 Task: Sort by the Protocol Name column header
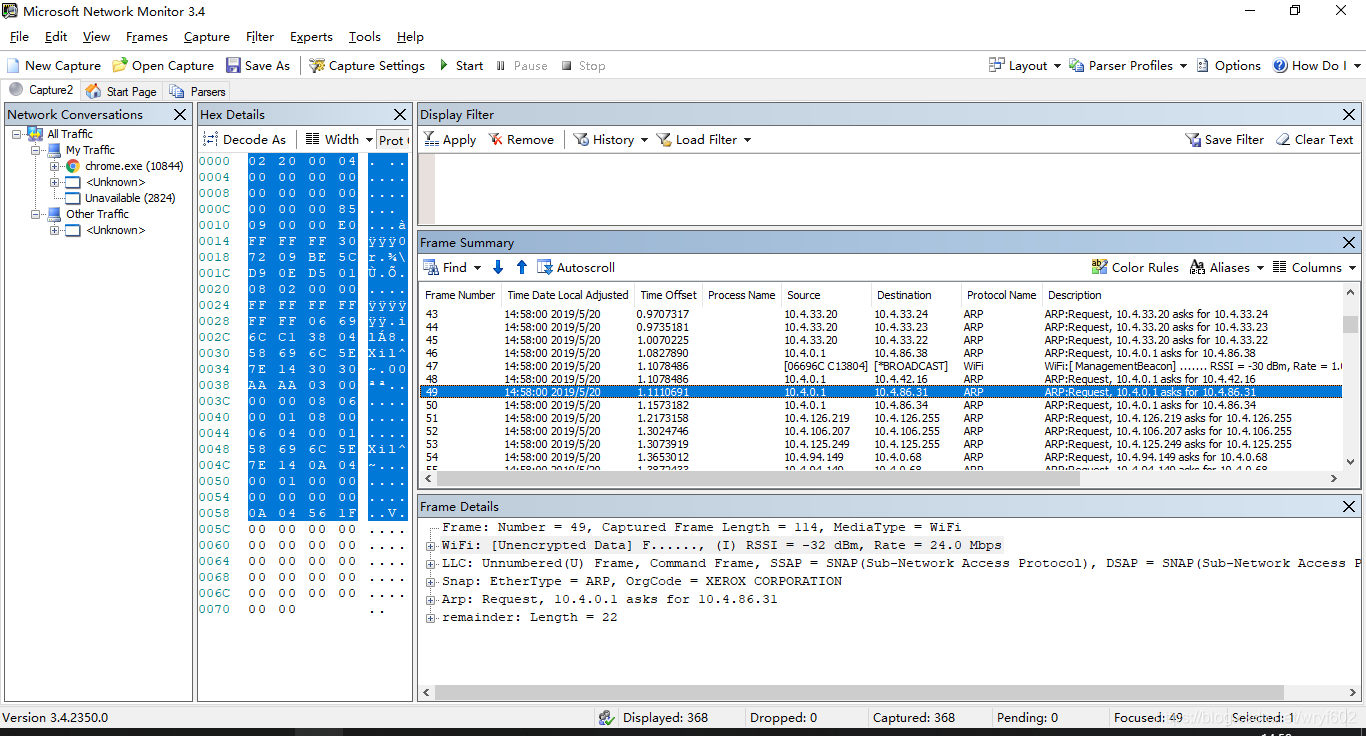coord(1000,295)
